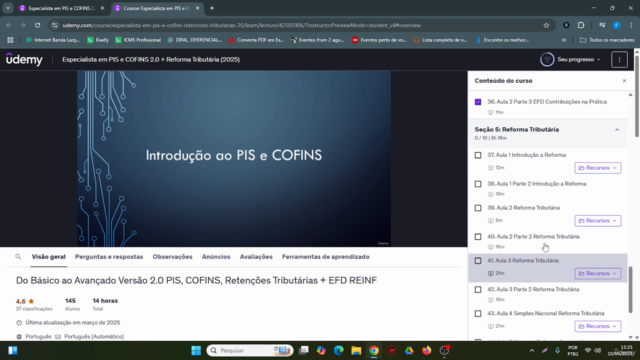Check lecture 37 Aula 1 Introdução a Reforma
Viewport: 640px width, 360px height.
coord(478,155)
